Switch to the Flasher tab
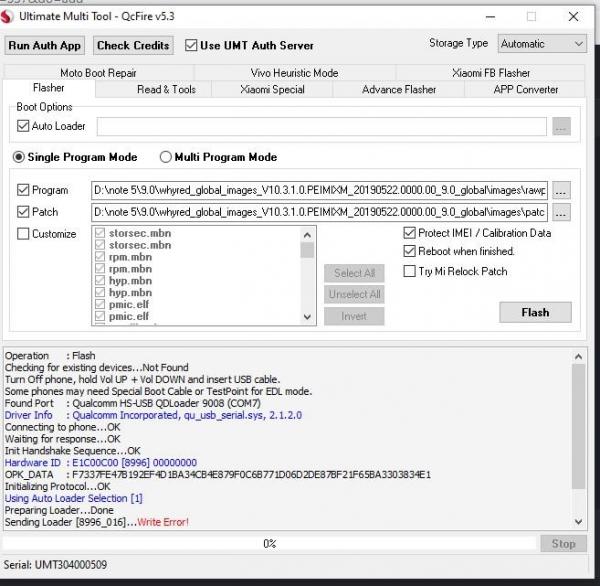 (x=49, y=88)
